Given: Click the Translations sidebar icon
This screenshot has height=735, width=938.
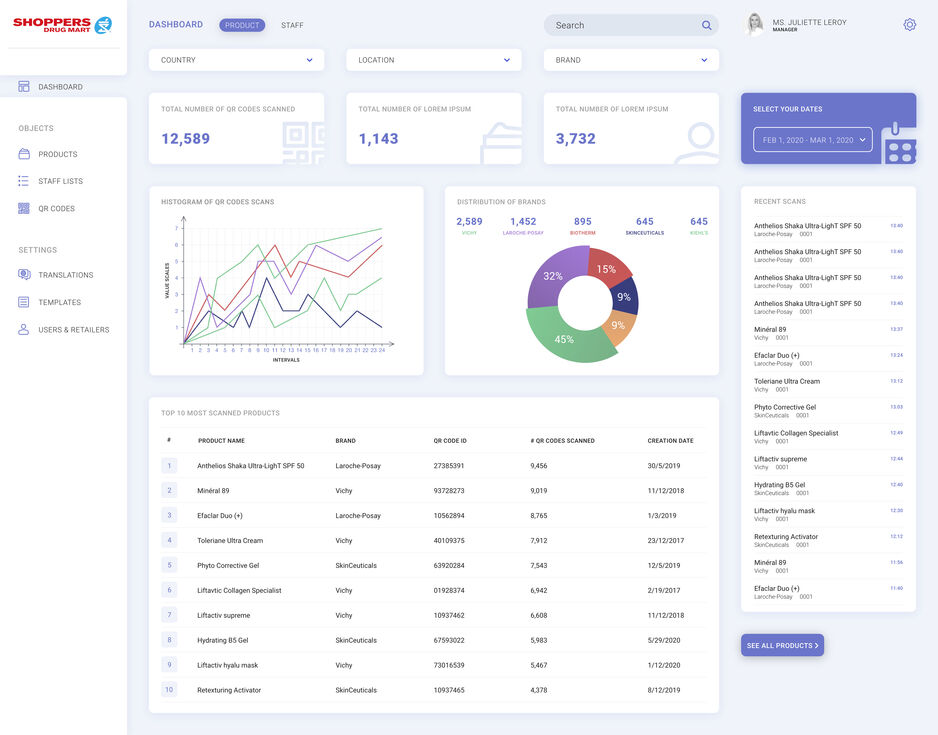Looking at the screenshot, I should tap(24, 275).
